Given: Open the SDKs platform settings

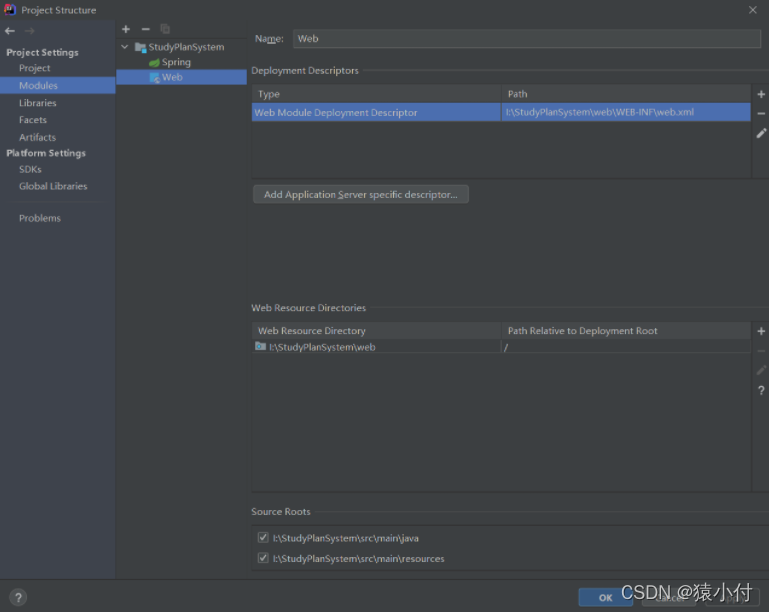Looking at the screenshot, I should click(x=30, y=169).
